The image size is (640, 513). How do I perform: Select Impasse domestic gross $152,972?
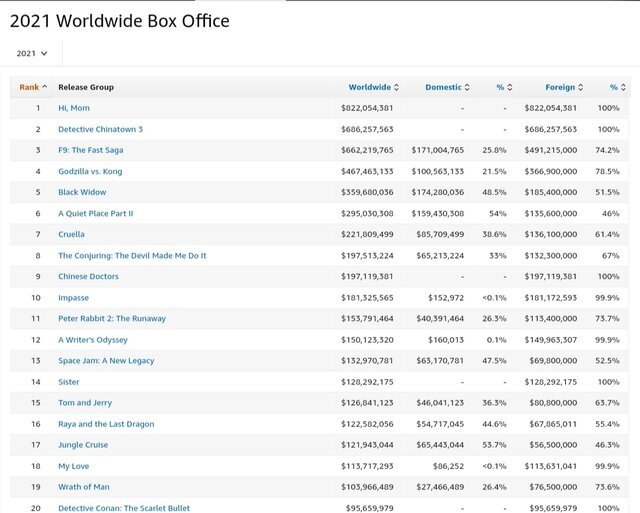point(446,298)
